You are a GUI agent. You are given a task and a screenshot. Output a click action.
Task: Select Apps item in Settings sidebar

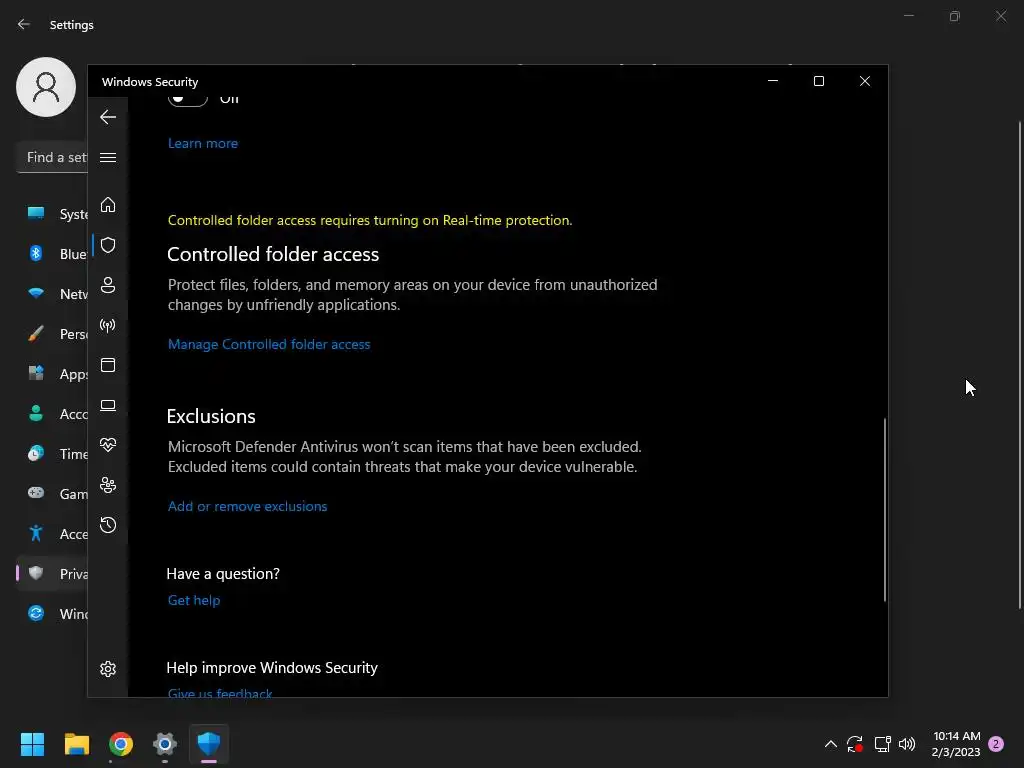tap(52, 374)
